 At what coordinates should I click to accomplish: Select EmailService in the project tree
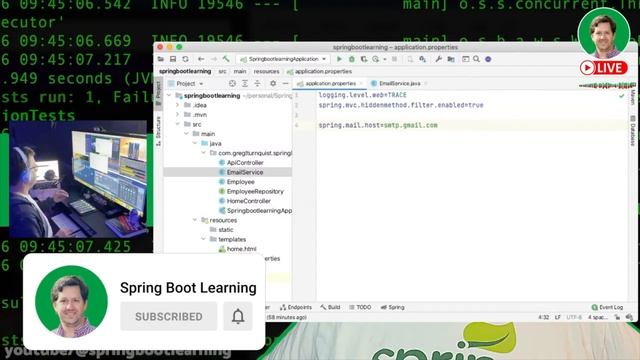pos(245,172)
